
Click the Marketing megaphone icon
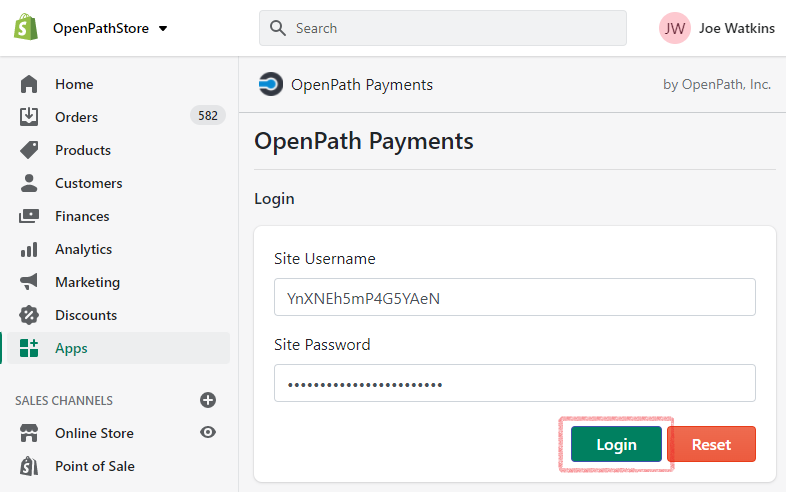[29, 282]
